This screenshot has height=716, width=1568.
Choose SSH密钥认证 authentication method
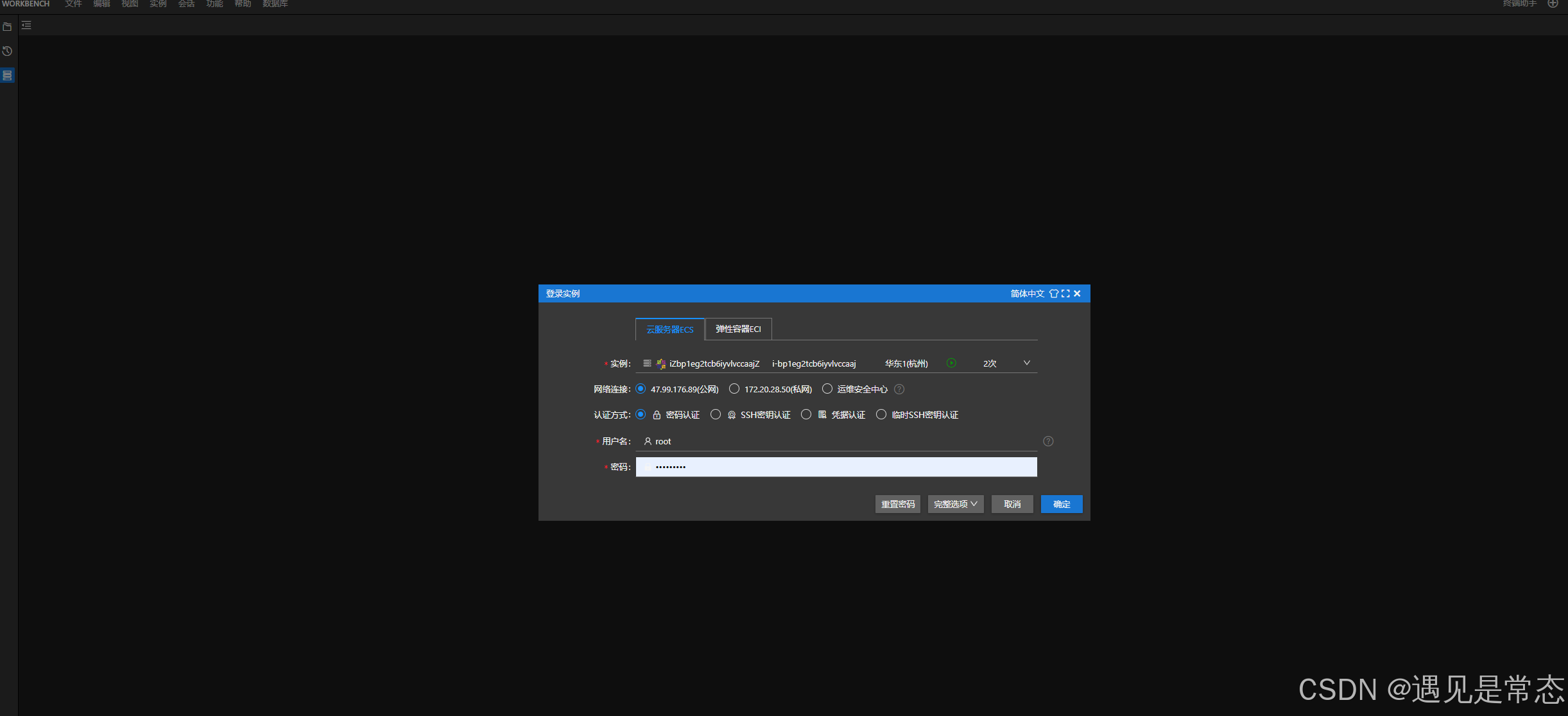click(716, 415)
